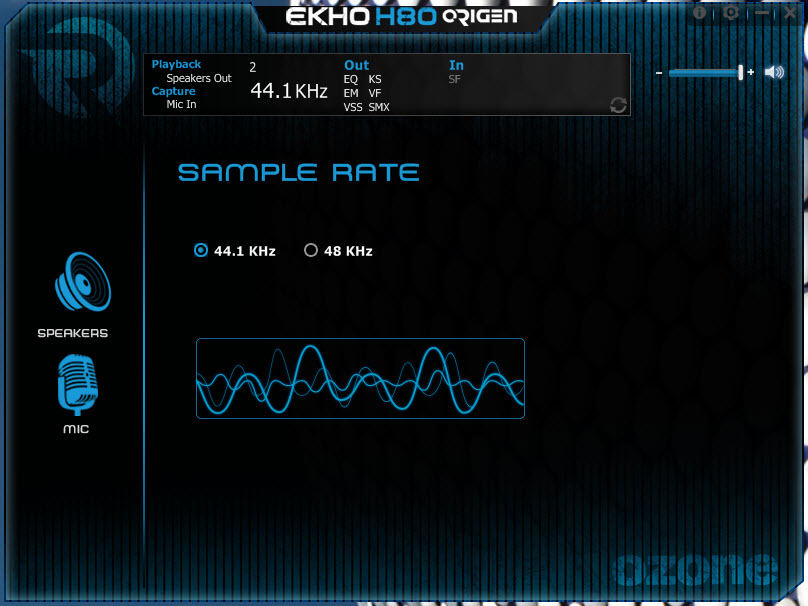Click the SMX output indicator
The width and height of the screenshot is (808, 606).
point(379,107)
